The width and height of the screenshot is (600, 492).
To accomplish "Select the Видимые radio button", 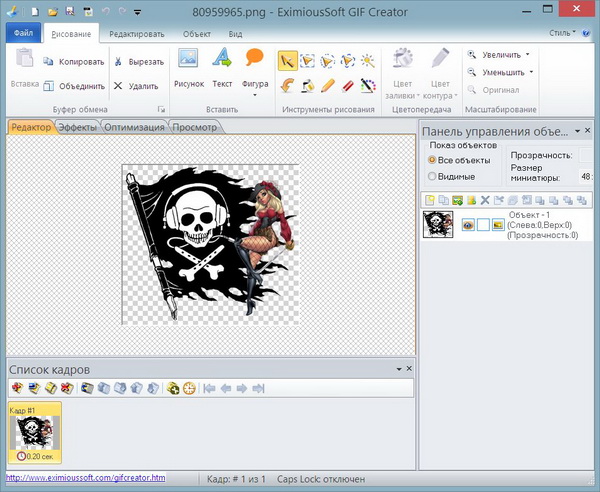I will (432, 177).
